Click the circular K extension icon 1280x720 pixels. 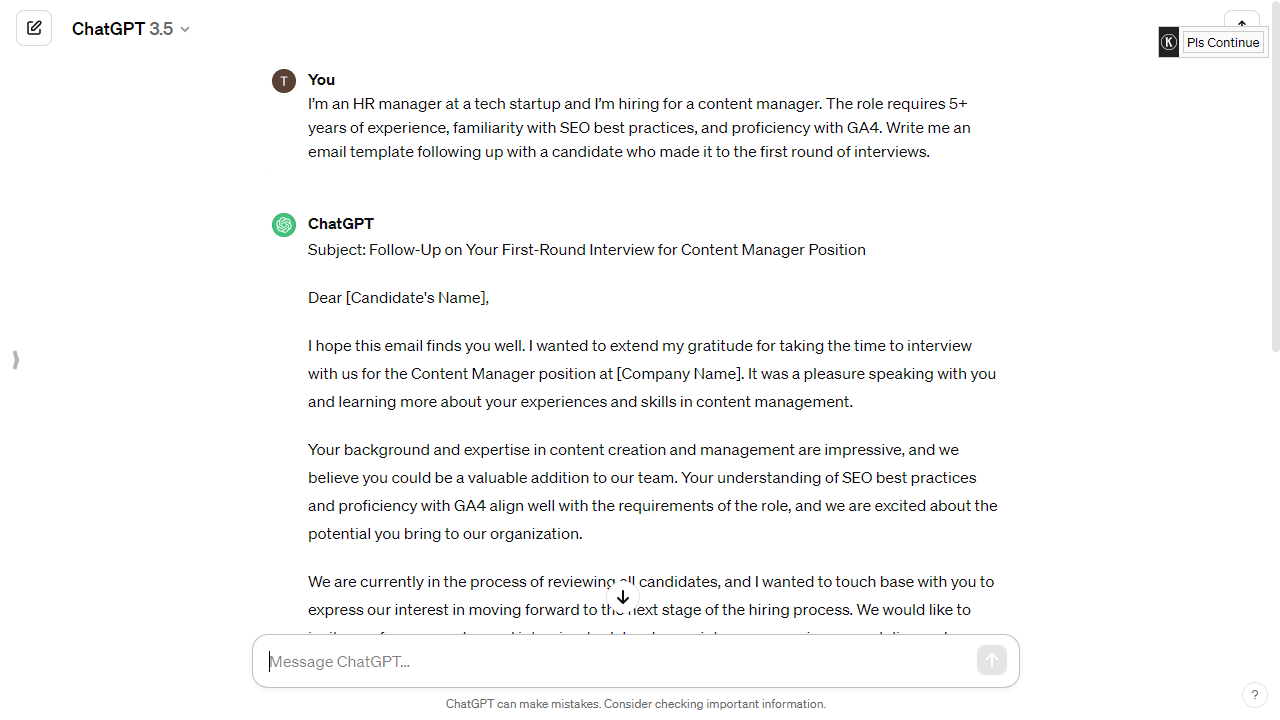(x=1168, y=42)
